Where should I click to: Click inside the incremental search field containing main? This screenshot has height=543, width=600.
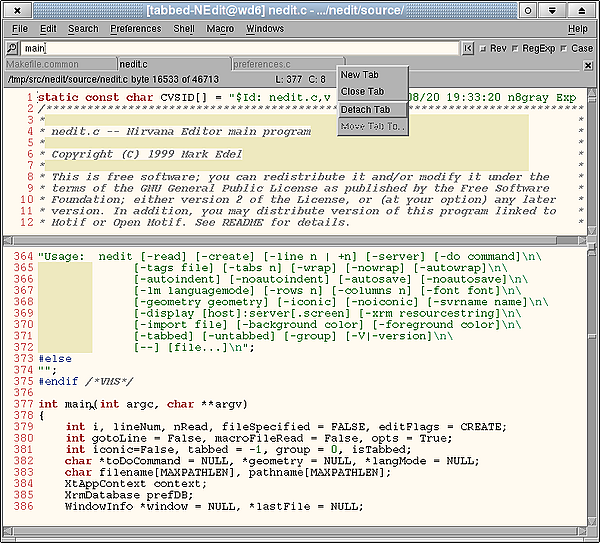(x=240, y=48)
